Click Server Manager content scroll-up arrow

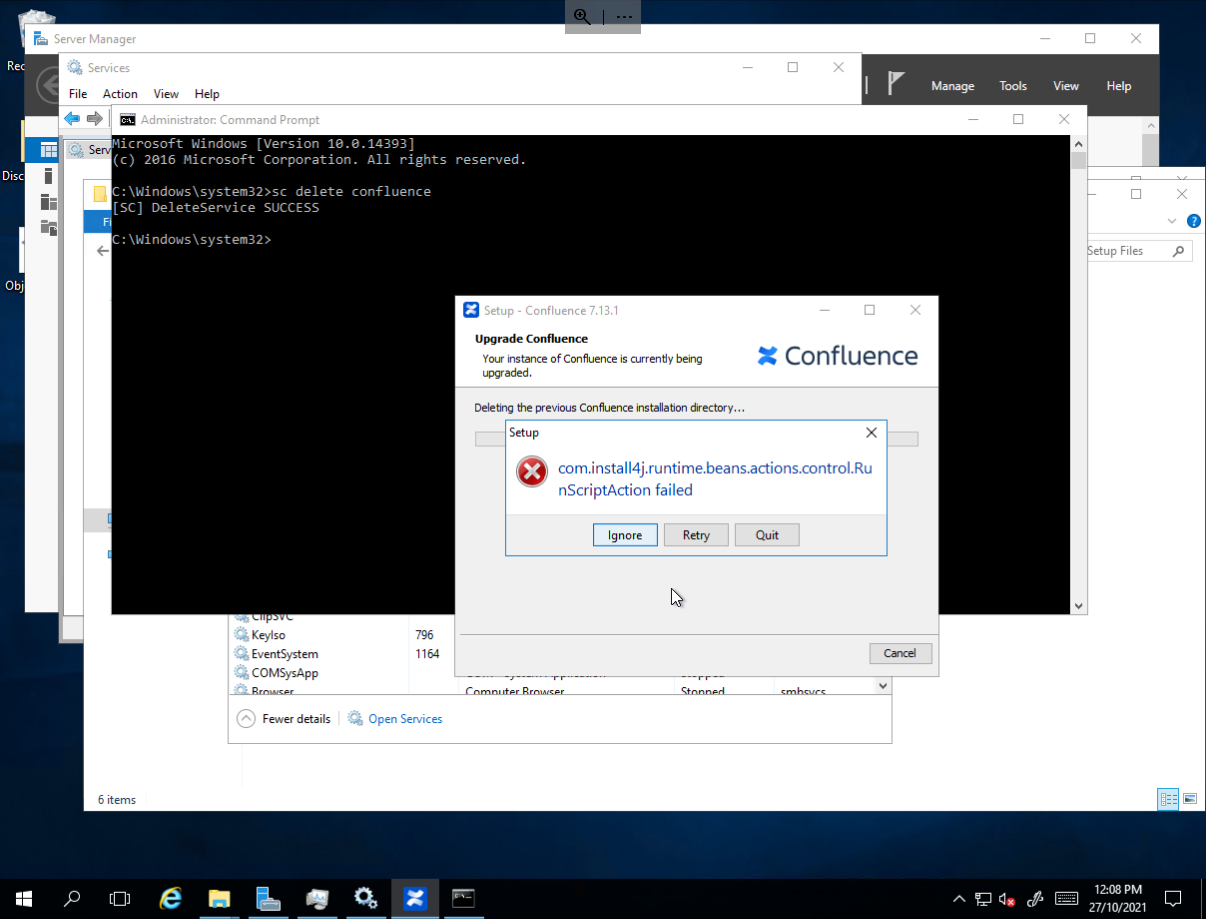[1150, 126]
